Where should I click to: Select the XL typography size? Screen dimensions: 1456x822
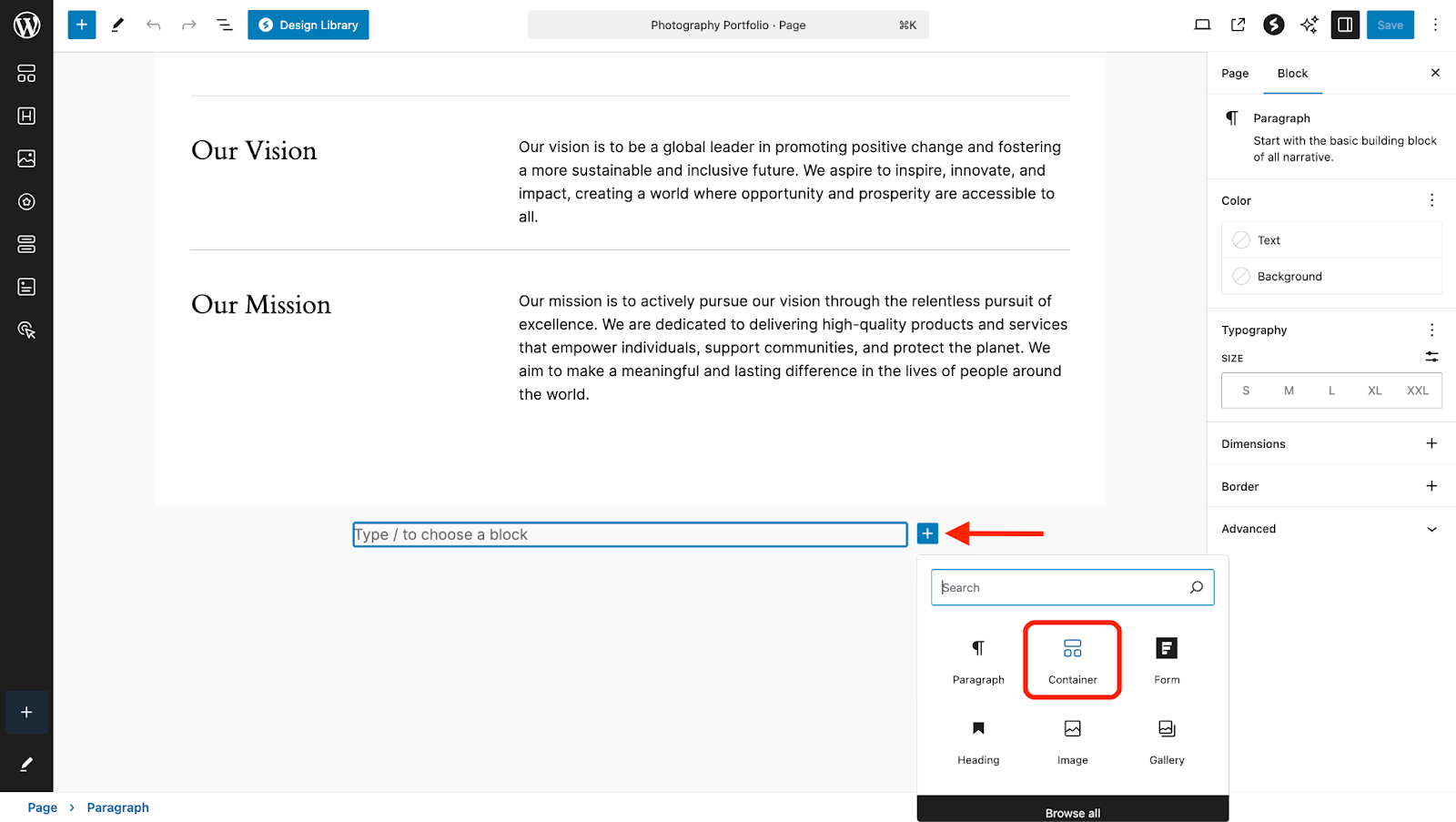tap(1374, 390)
